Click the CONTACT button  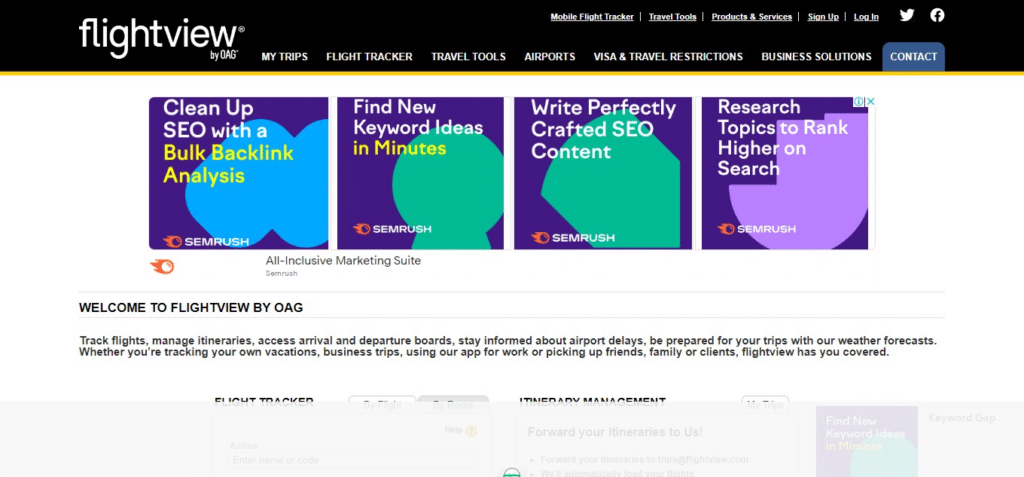(x=914, y=57)
